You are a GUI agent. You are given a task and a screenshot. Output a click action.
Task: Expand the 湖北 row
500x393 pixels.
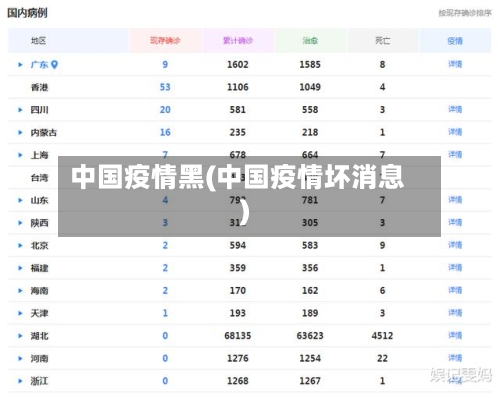click(20, 336)
